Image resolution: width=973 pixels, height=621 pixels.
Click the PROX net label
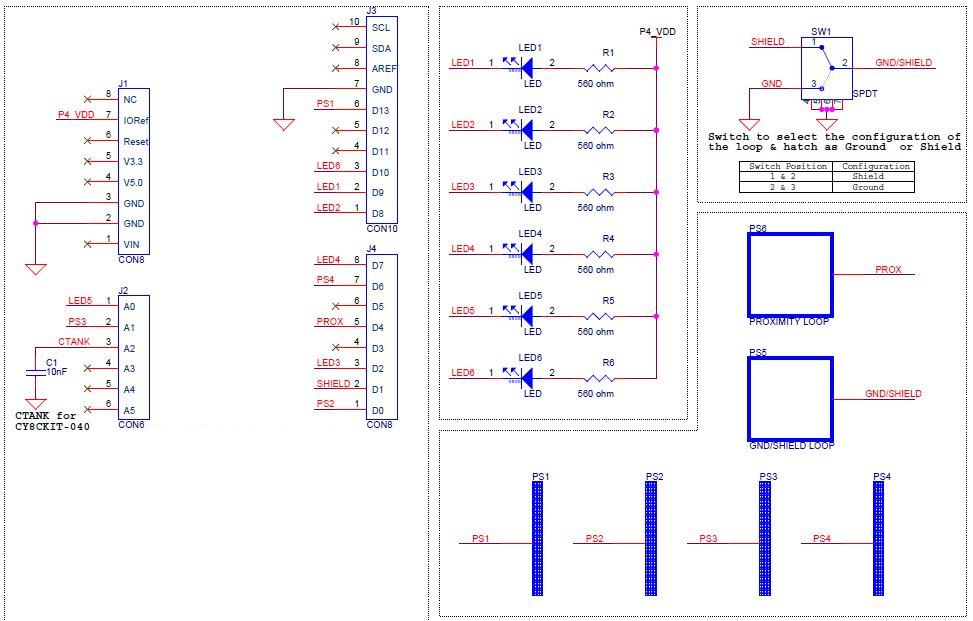887,268
